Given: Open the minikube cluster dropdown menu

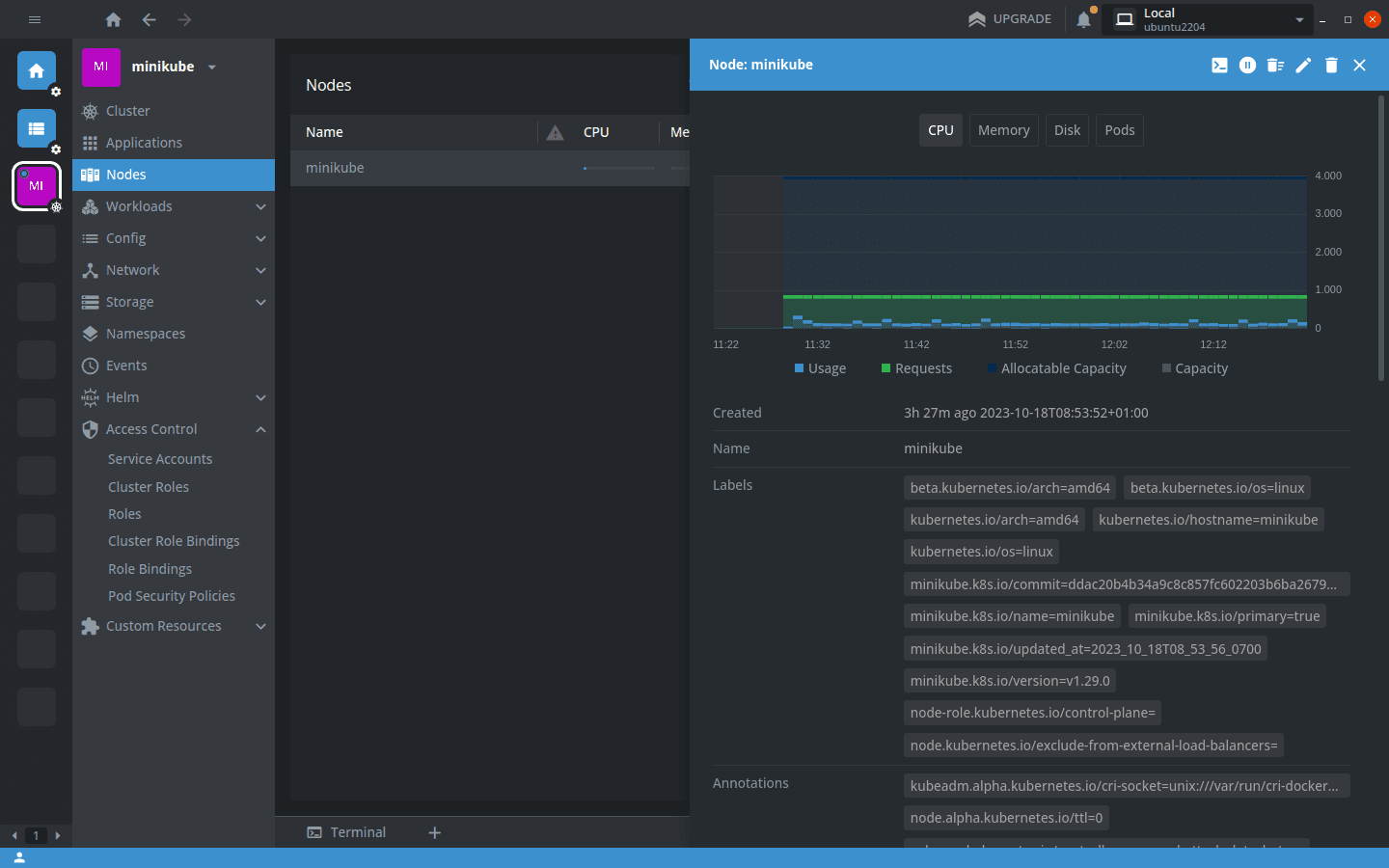Looking at the screenshot, I should (x=212, y=67).
